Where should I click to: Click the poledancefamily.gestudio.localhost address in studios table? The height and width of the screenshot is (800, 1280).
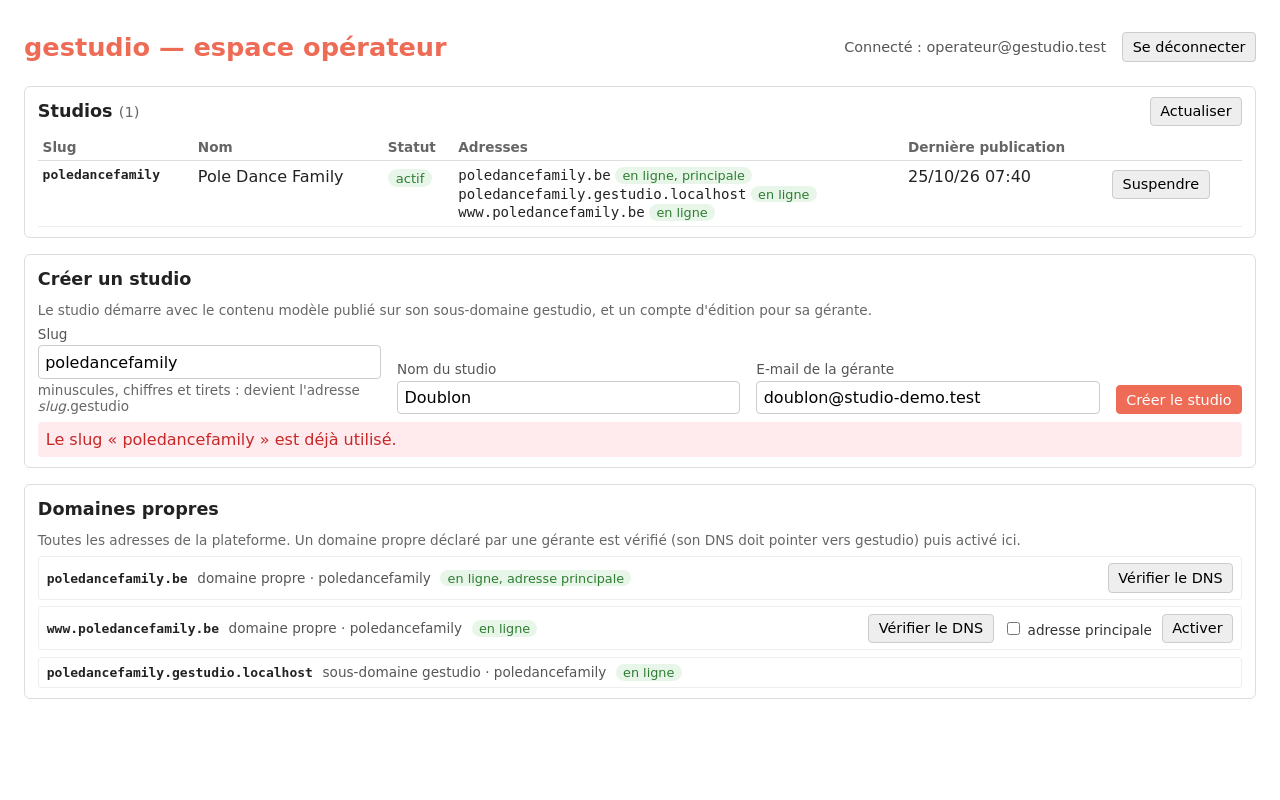click(602, 194)
